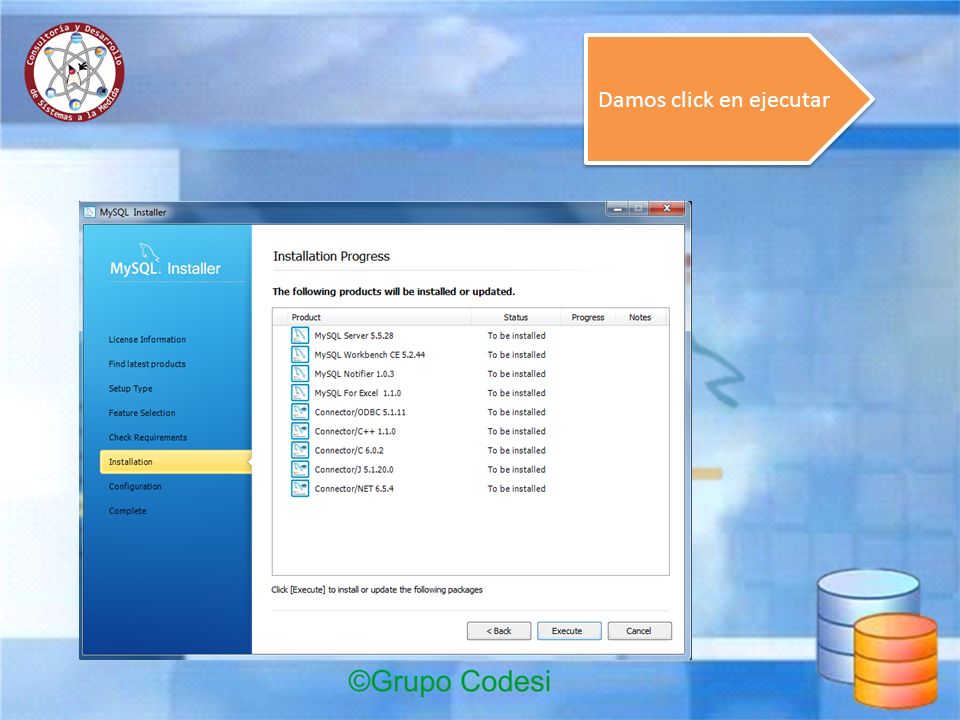960x720 pixels.
Task: Click 'To be installed' status for MySQL Notifier
Action: tap(516, 373)
